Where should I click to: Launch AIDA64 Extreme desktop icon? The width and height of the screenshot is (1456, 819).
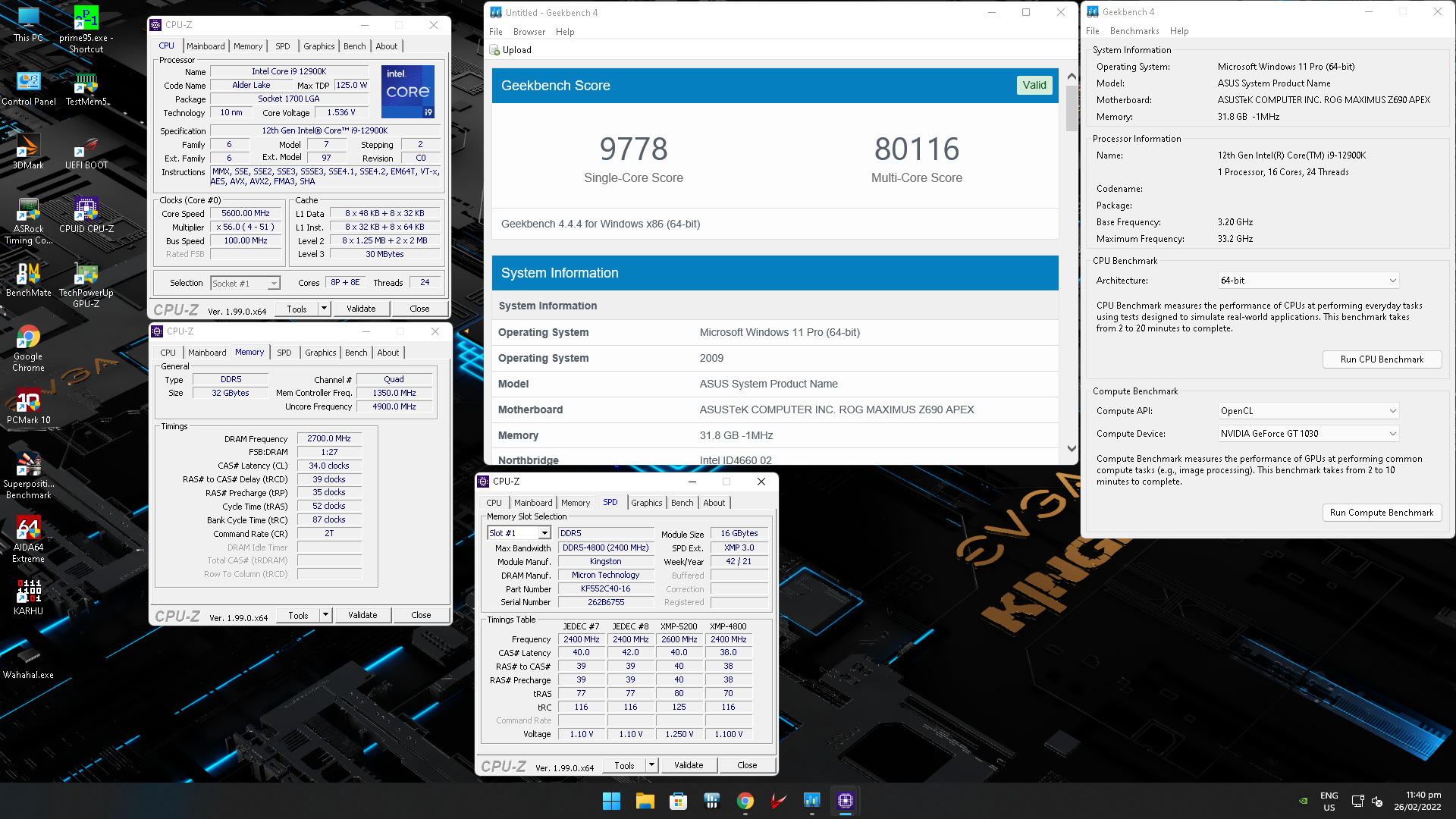coord(28,540)
